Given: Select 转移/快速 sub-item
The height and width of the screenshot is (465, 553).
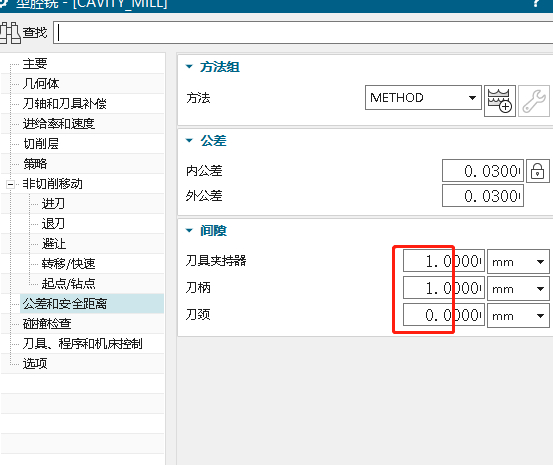Looking at the screenshot, I should [x=68, y=264].
